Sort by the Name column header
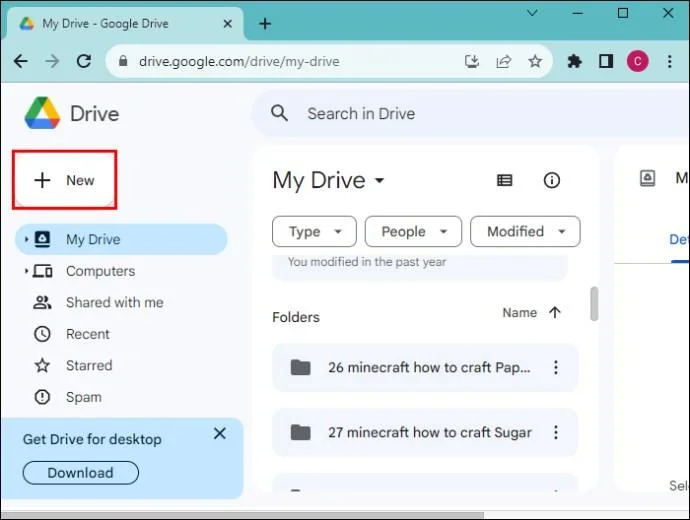This screenshot has width=690, height=520. [x=520, y=312]
